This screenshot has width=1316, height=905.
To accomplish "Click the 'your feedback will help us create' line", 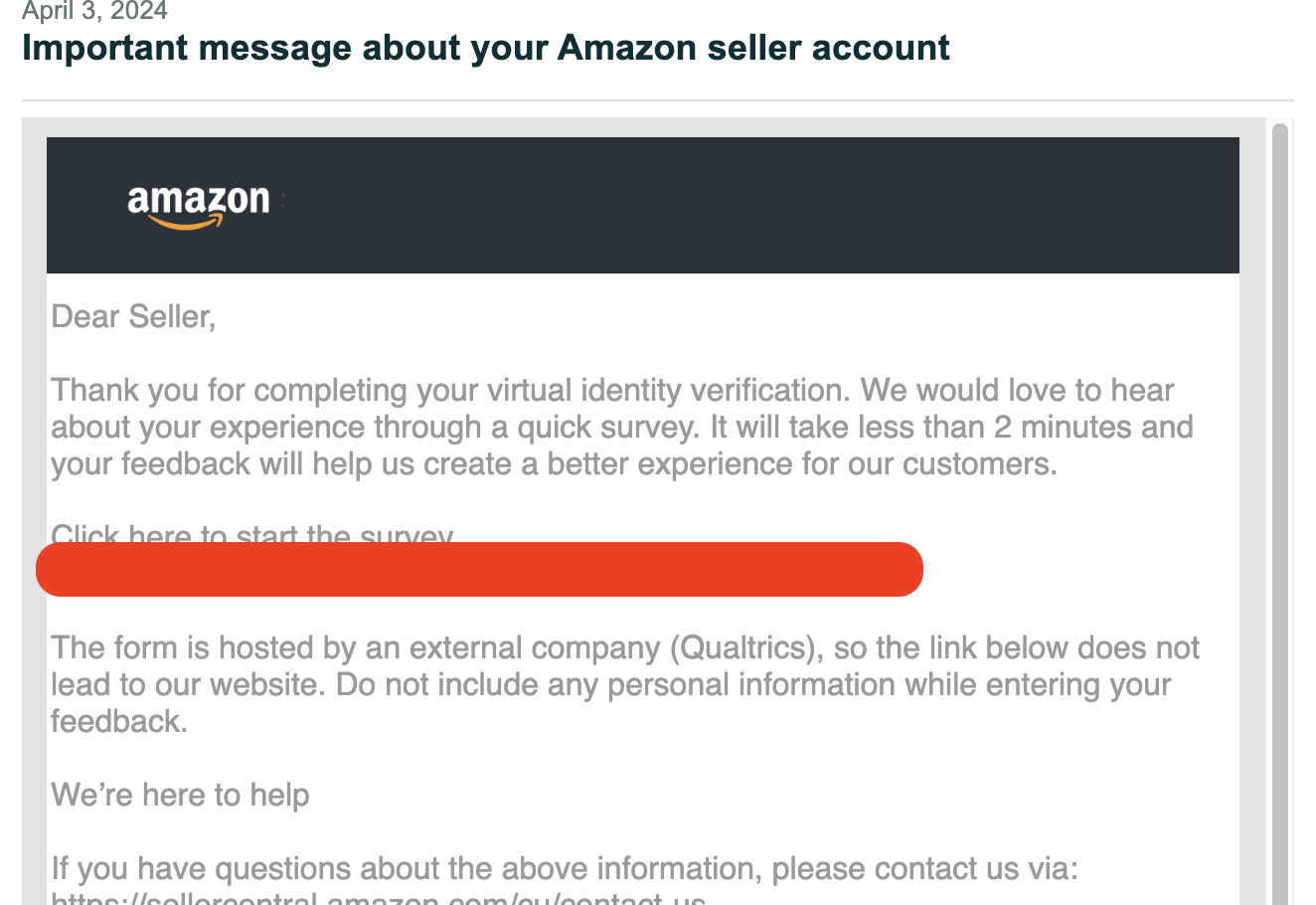I will (554, 463).
